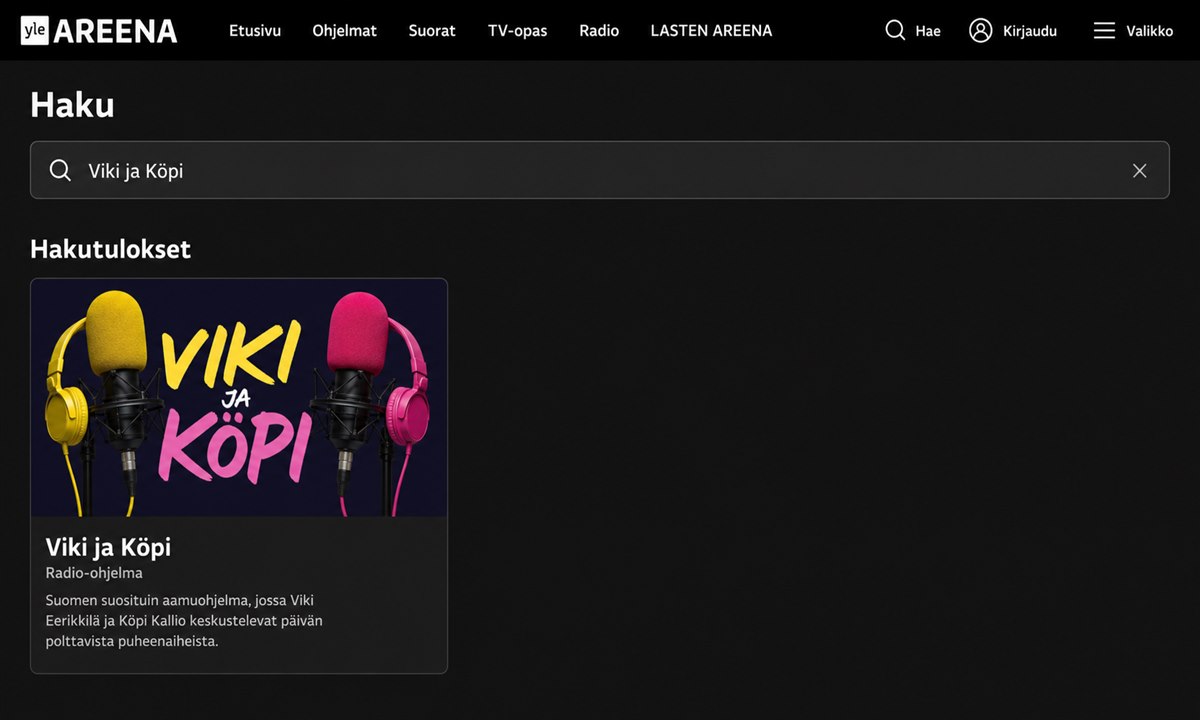
Task: Click the Radio-ohjelma label in result card
Action: point(94,573)
